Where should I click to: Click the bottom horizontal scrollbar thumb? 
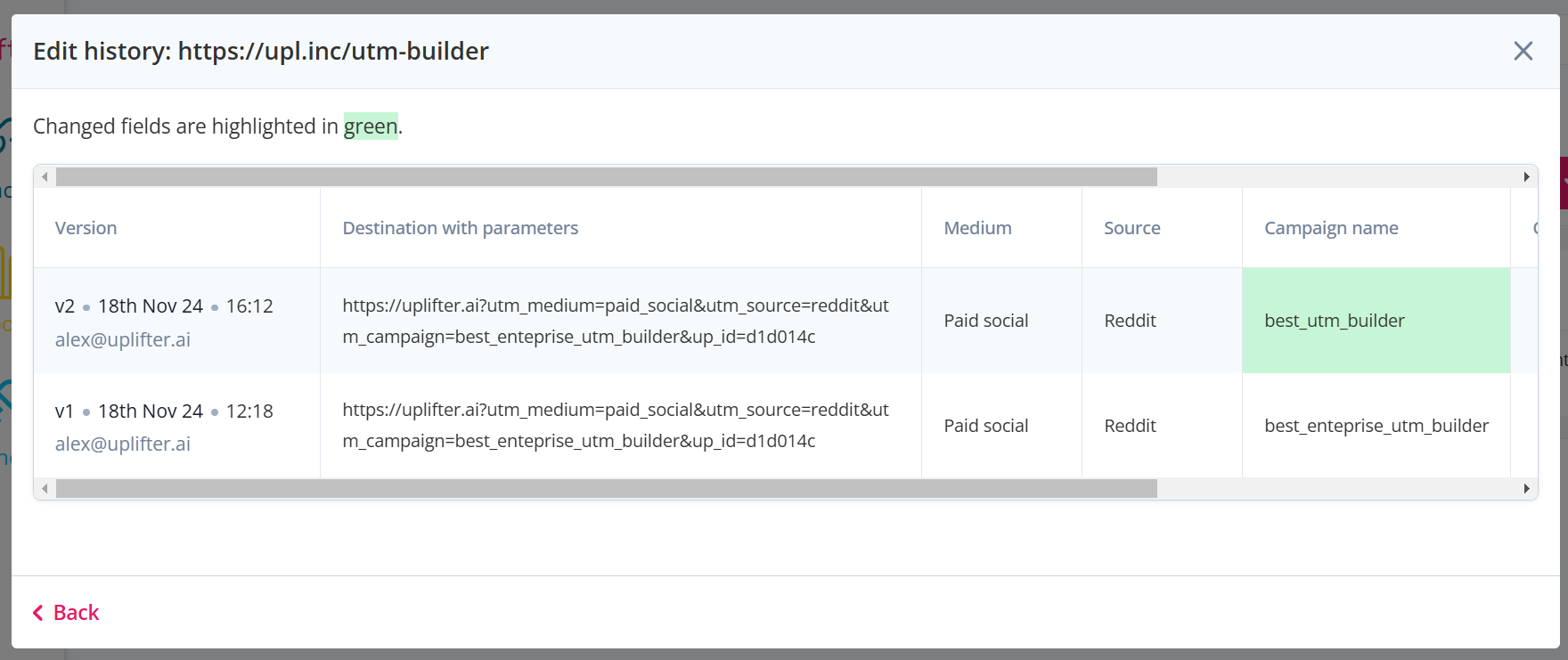click(x=607, y=489)
